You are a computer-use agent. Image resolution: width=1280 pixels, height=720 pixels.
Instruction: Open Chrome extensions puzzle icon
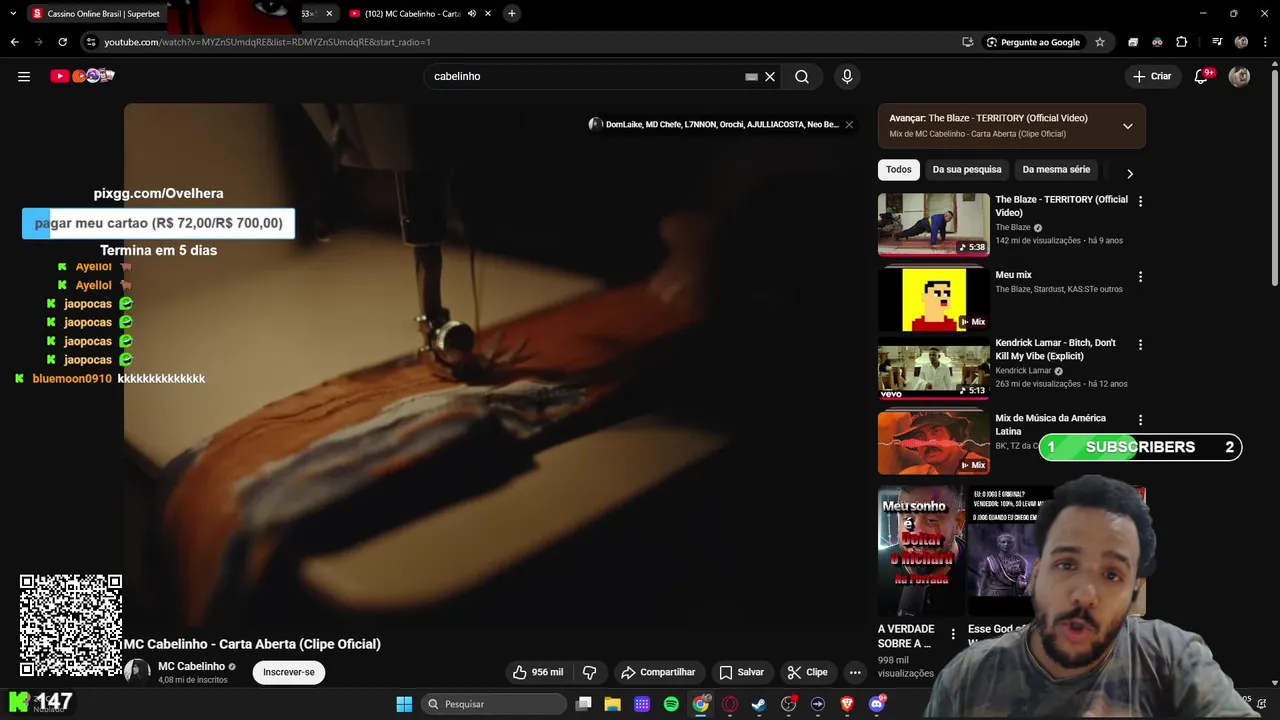1182,42
